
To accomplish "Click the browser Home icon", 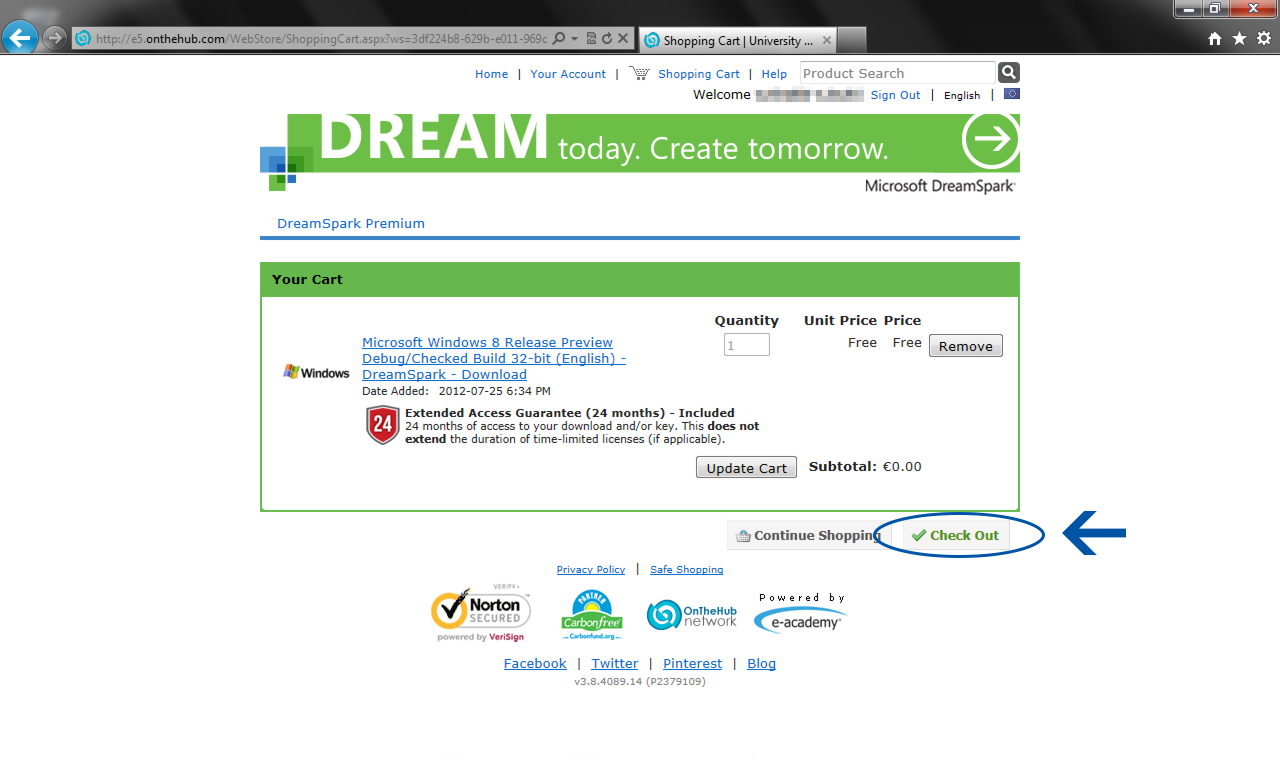I will [1215, 38].
